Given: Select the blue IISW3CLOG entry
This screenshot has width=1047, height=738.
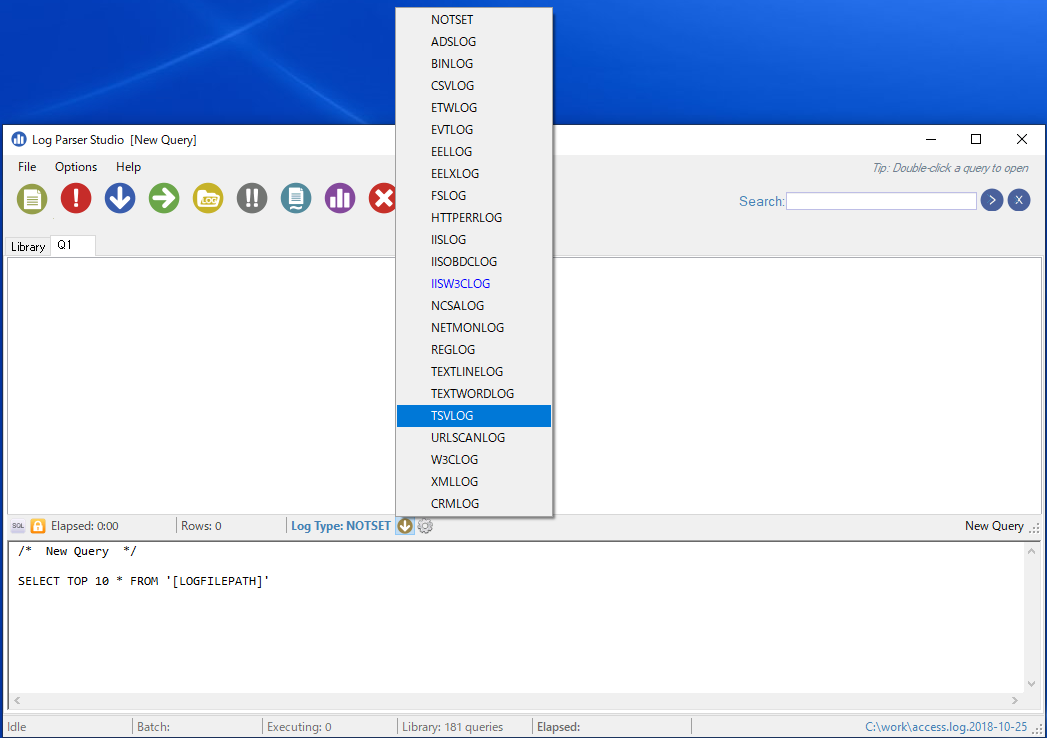Looking at the screenshot, I should [x=474, y=285].
